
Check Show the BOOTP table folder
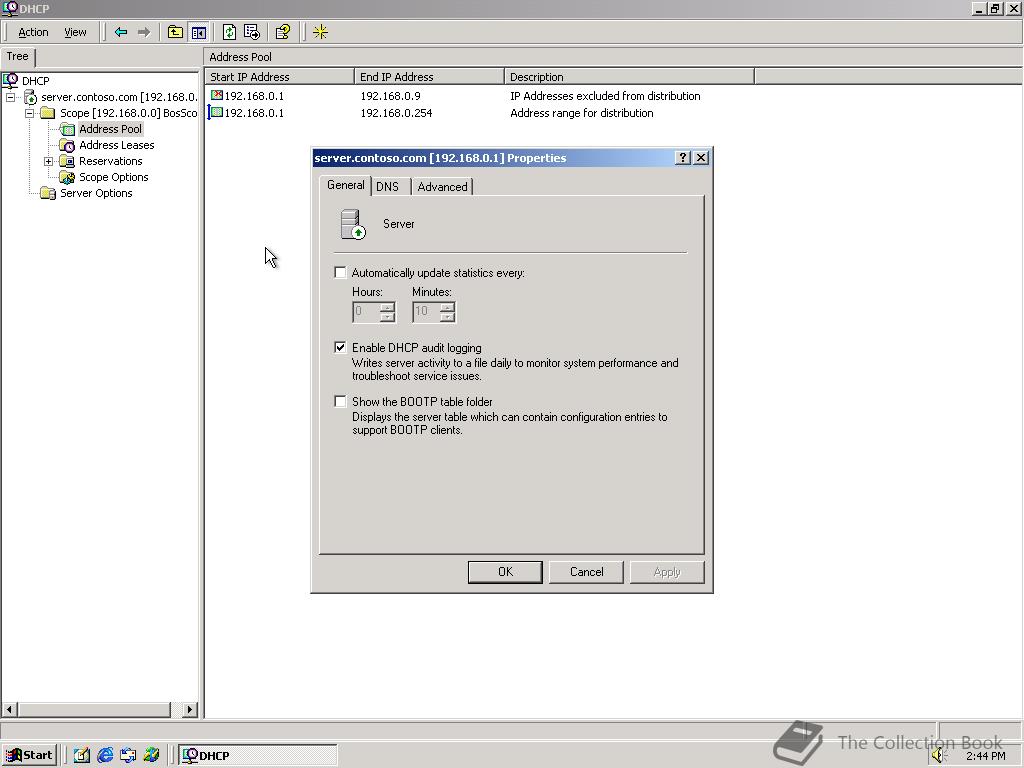[x=340, y=401]
